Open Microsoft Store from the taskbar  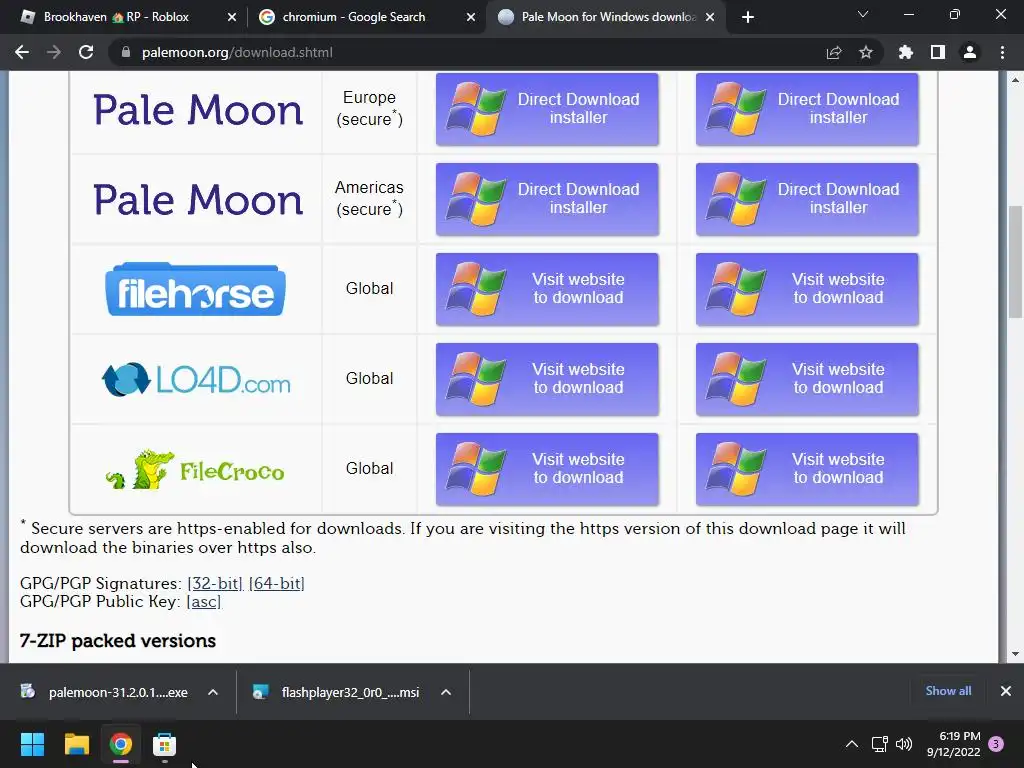(165, 744)
